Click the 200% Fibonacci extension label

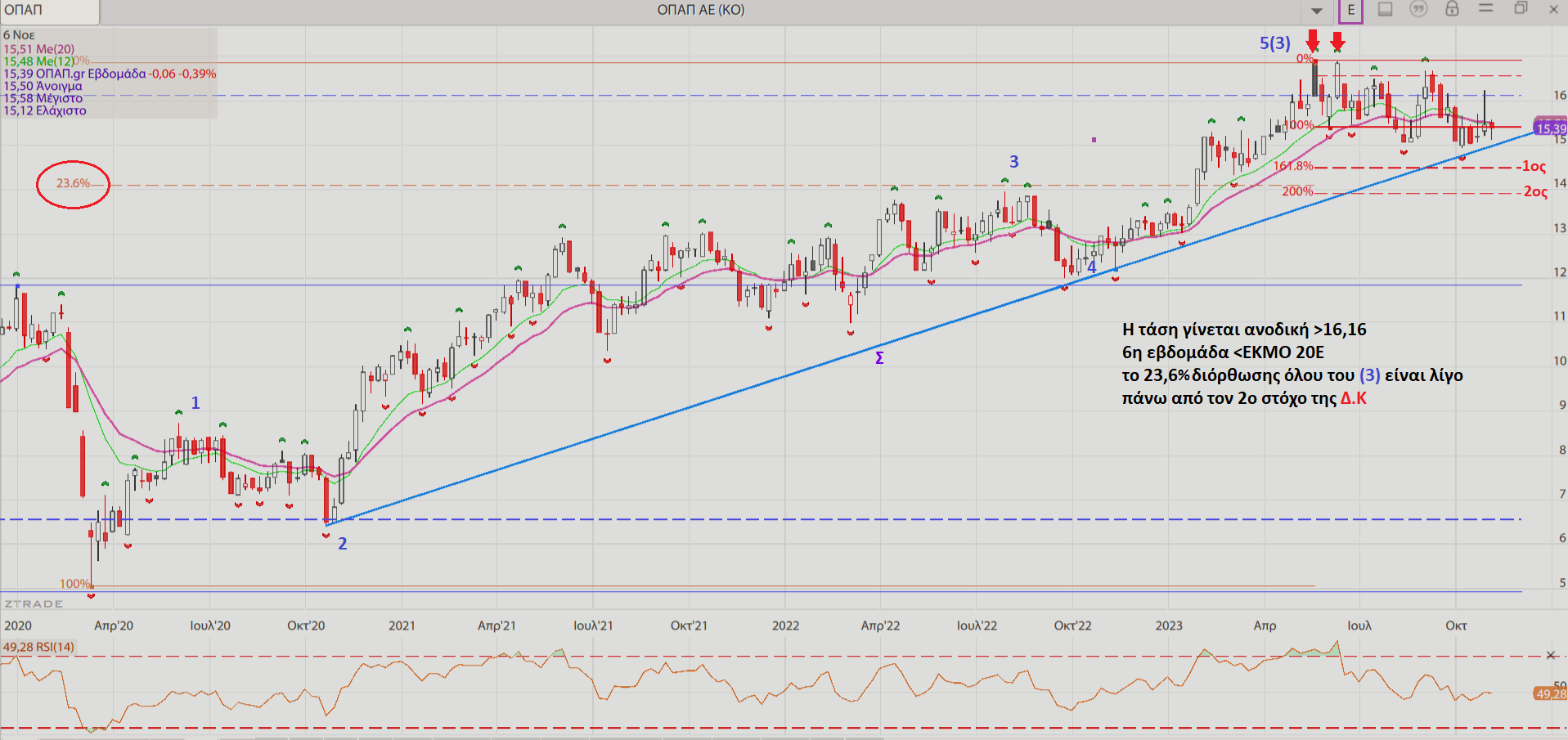[x=1297, y=191]
